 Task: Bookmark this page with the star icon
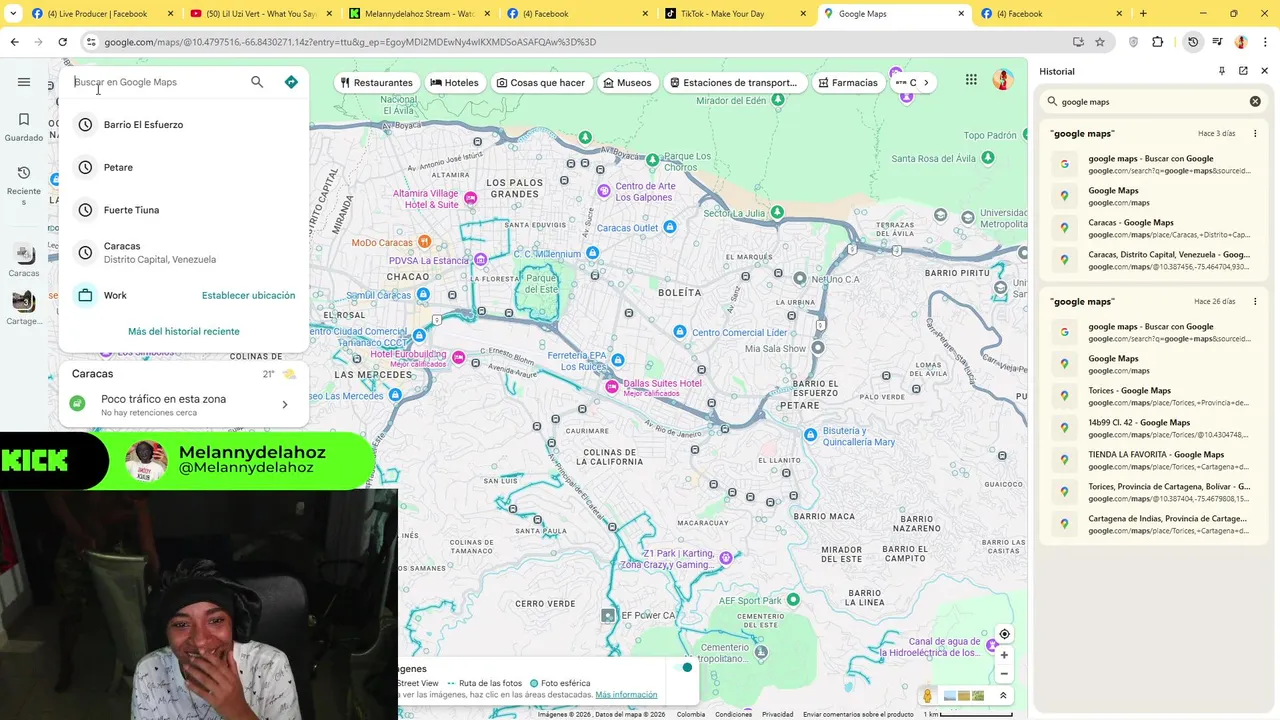(1100, 42)
